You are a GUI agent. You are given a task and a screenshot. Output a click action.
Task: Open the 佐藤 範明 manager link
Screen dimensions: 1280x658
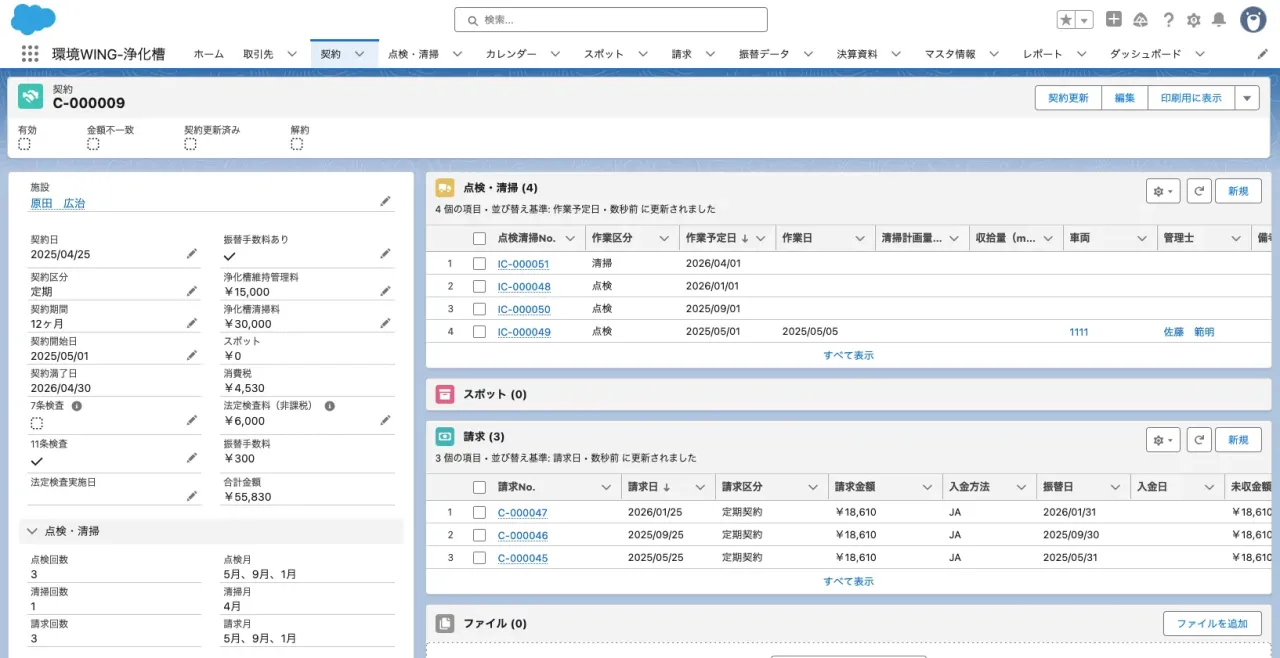(x=1189, y=332)
